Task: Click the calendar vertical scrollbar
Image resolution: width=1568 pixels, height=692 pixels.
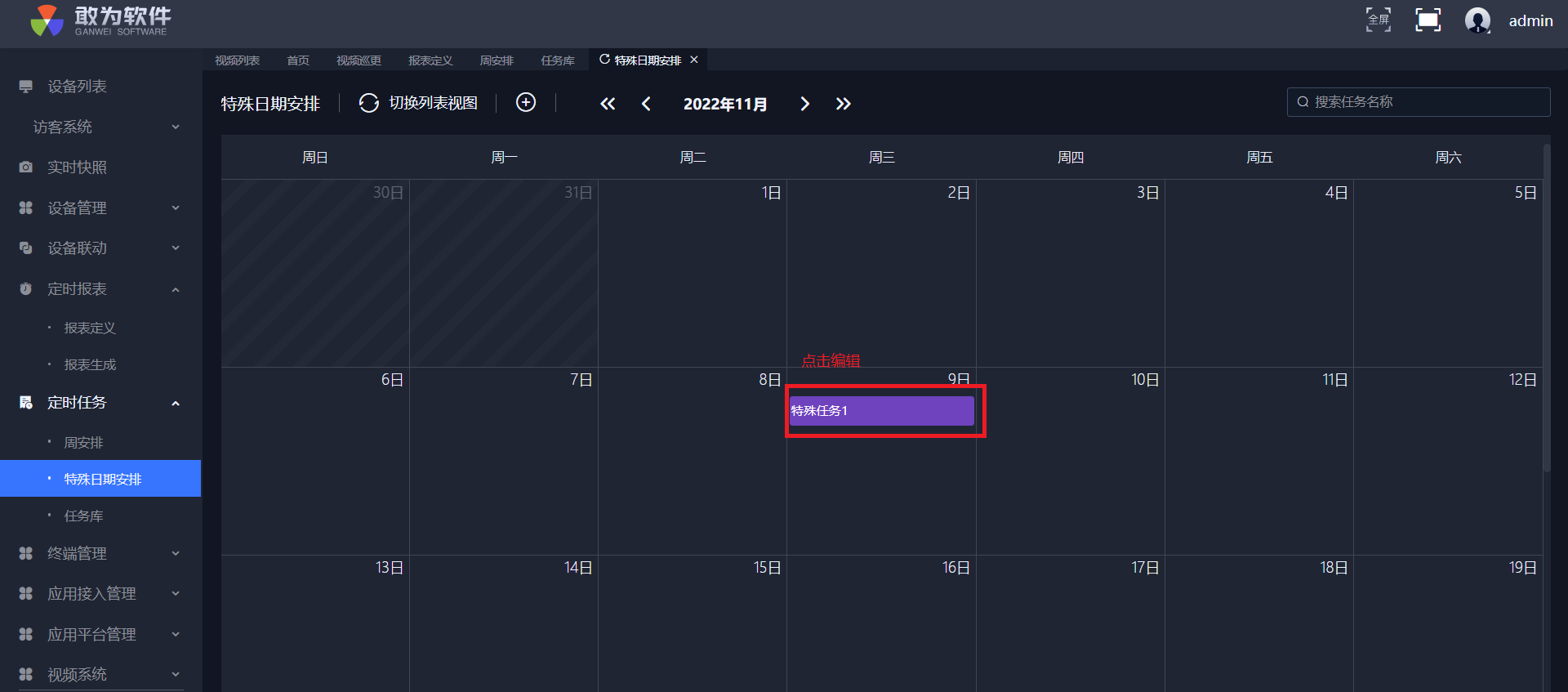Action: tap(1546, 309)
